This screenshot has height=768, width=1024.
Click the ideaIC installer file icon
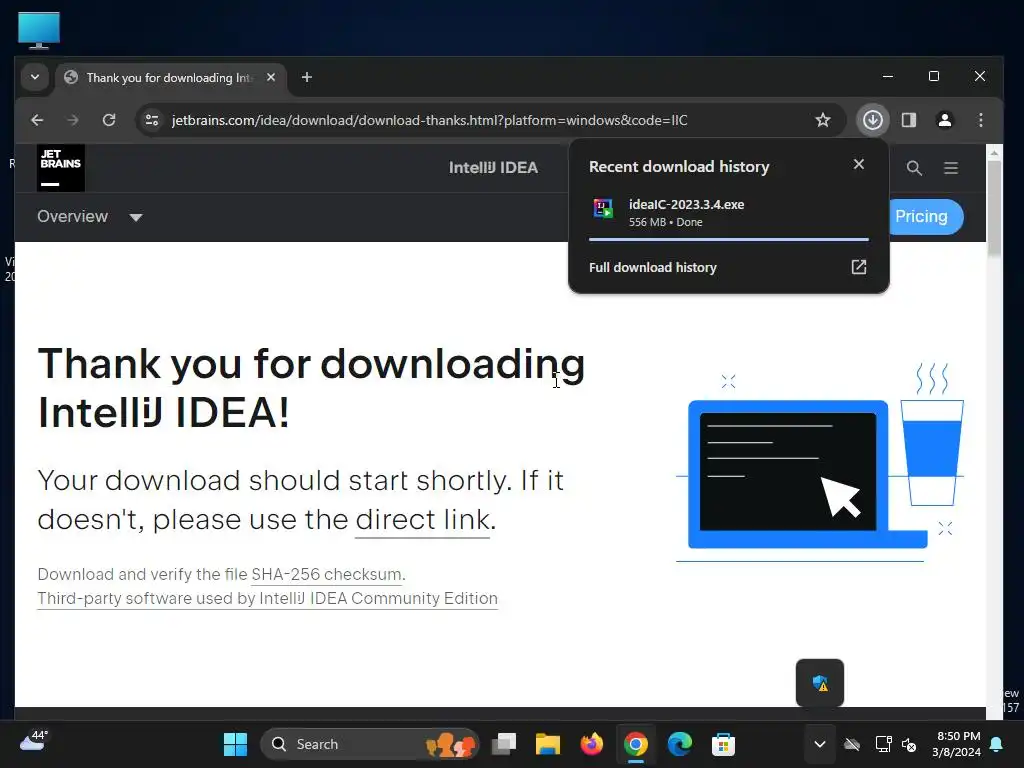tap(603, 209)
